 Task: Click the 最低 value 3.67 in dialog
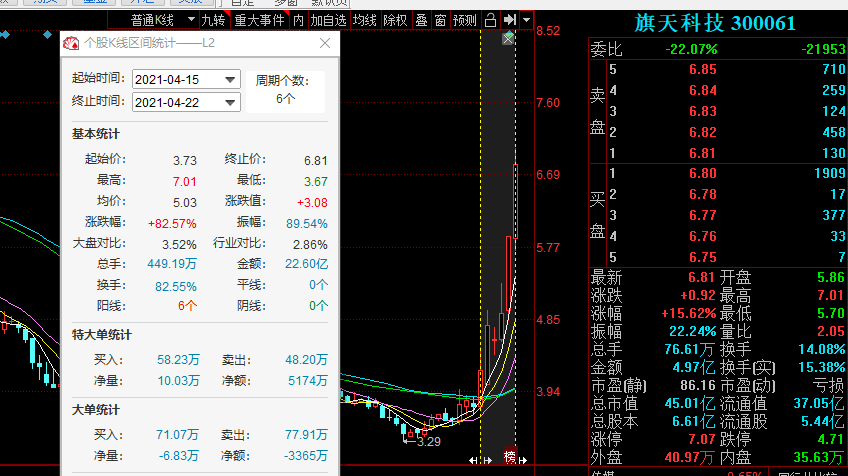(x=316, y=182)
